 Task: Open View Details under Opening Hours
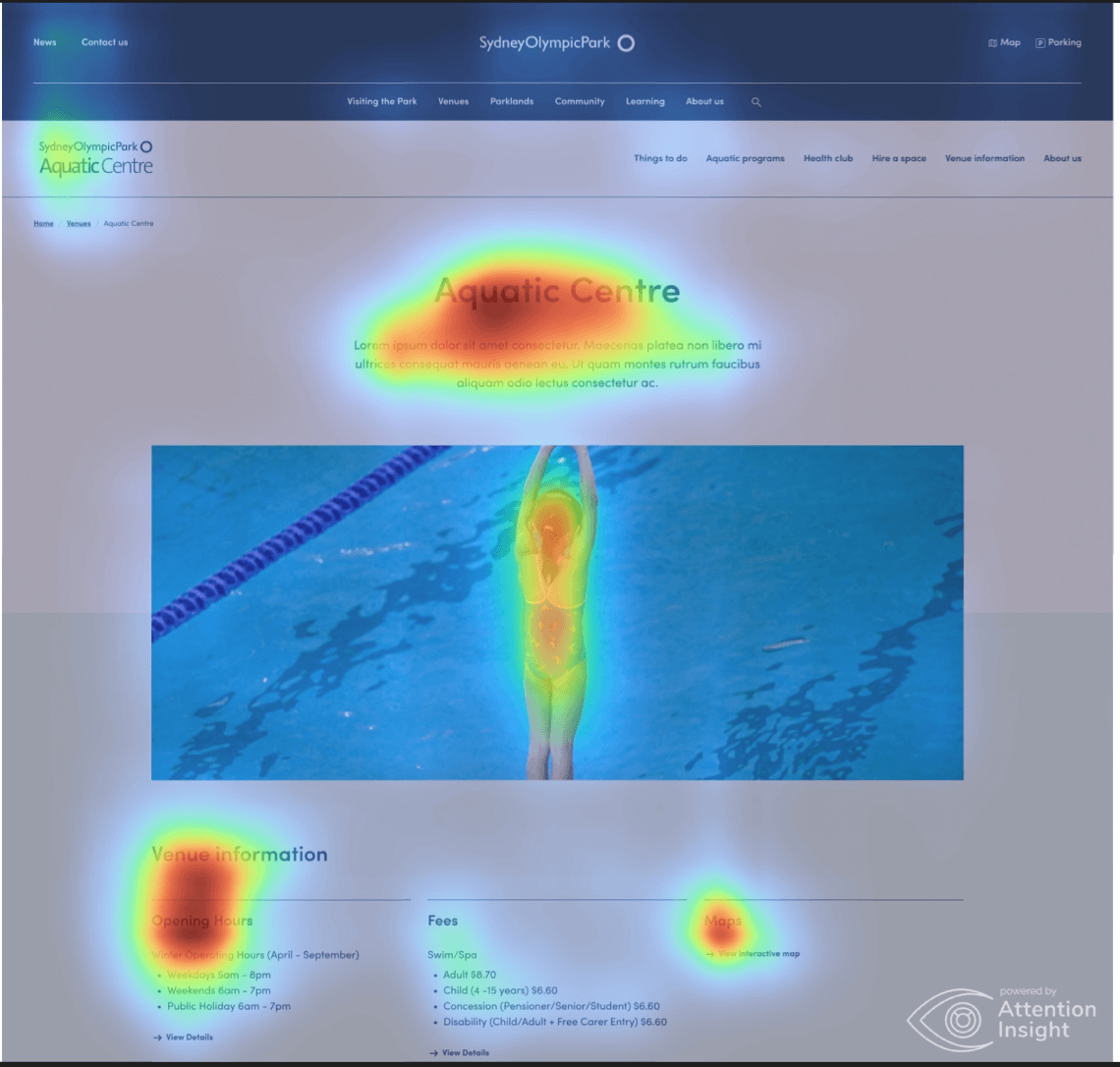(183, 1037)
